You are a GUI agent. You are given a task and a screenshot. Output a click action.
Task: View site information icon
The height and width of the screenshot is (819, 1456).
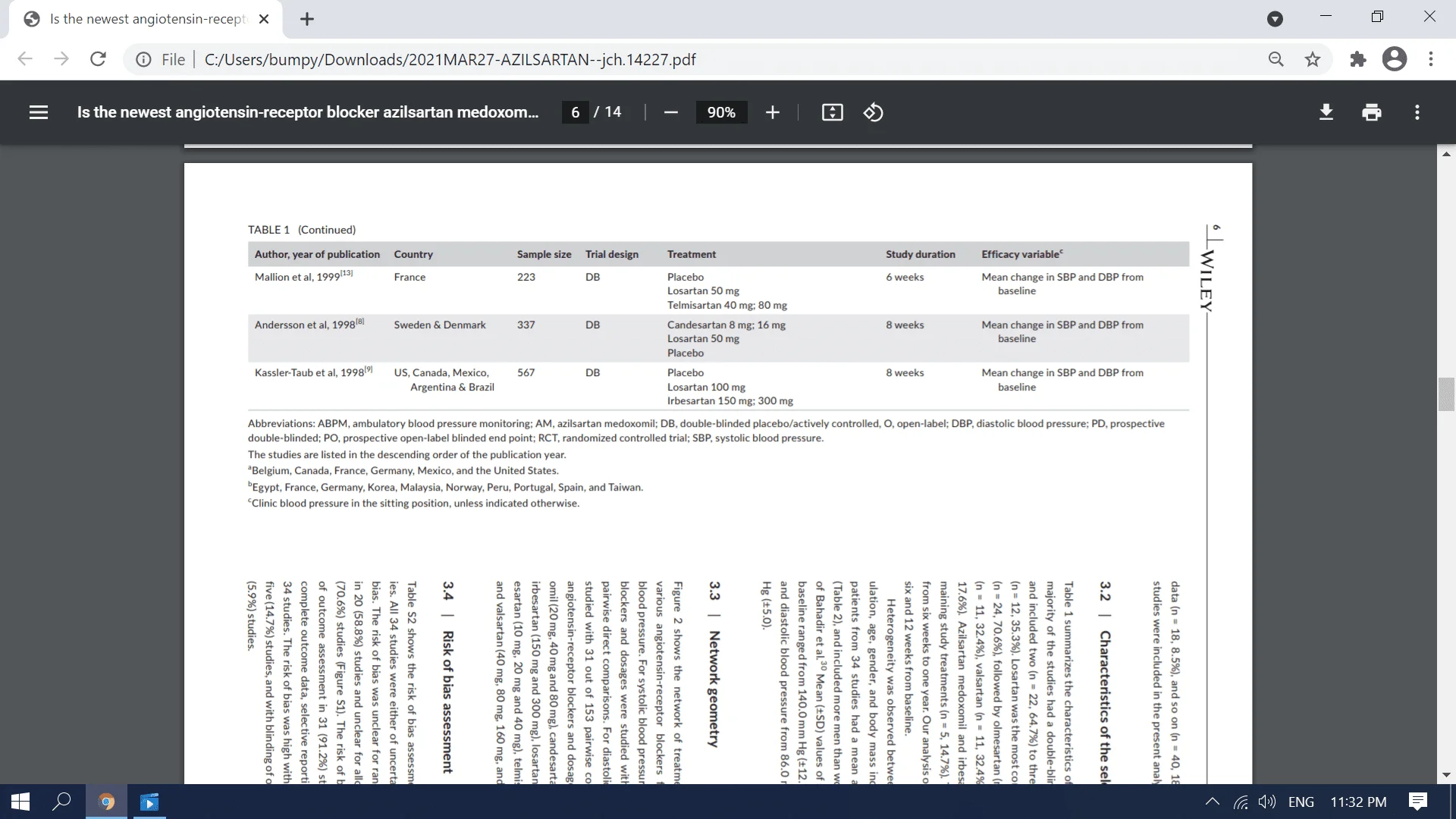click(143, 59)
